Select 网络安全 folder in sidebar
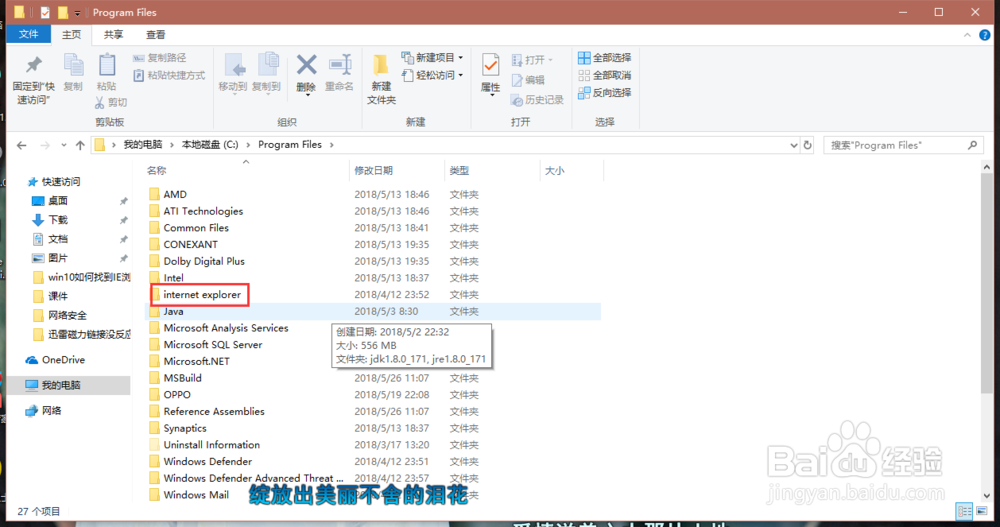Viewport: 1000px width, 527px height. pyautogui.click(x=59, y=315)
